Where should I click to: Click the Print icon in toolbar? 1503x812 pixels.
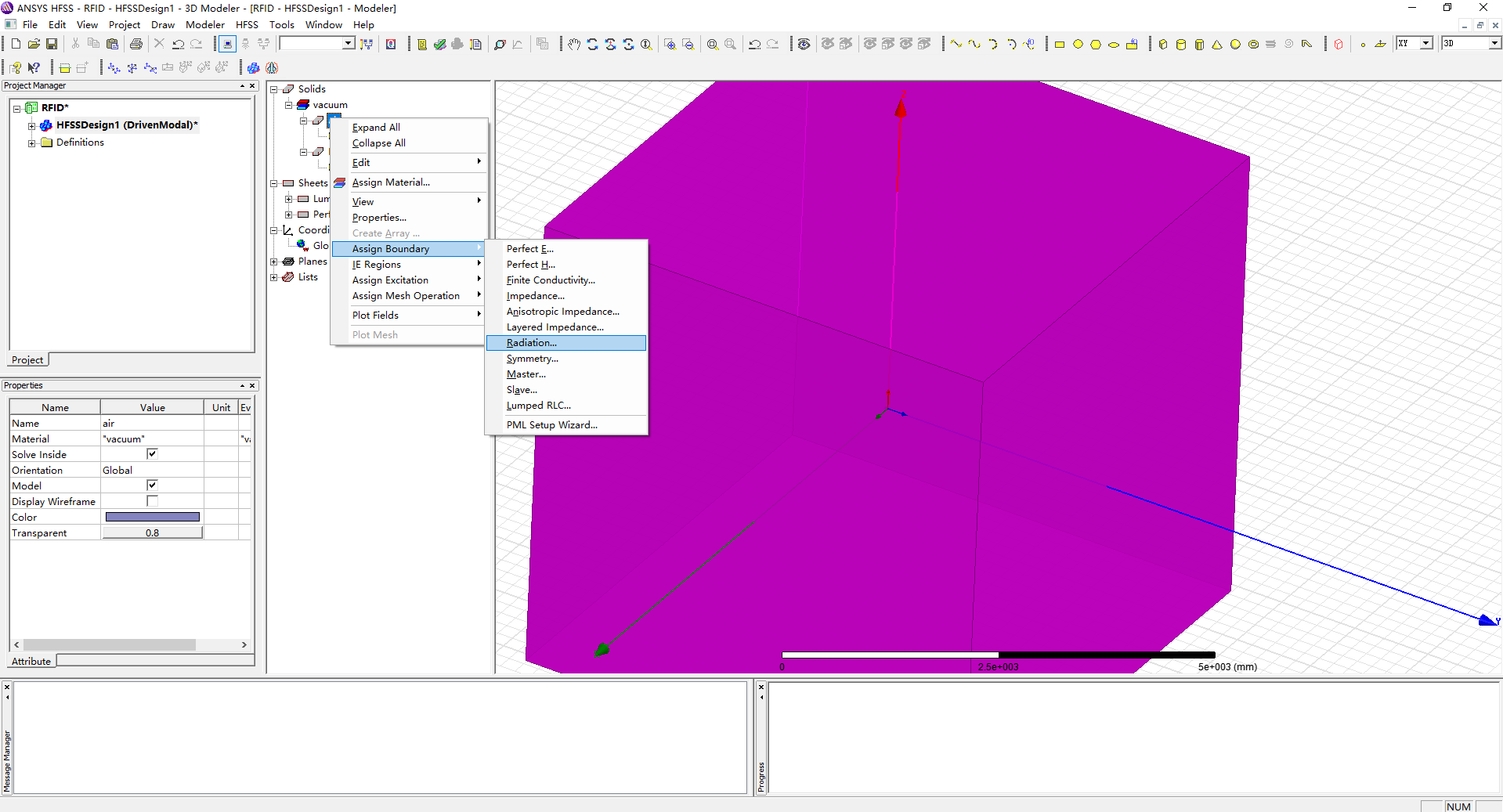coord(136,44)
